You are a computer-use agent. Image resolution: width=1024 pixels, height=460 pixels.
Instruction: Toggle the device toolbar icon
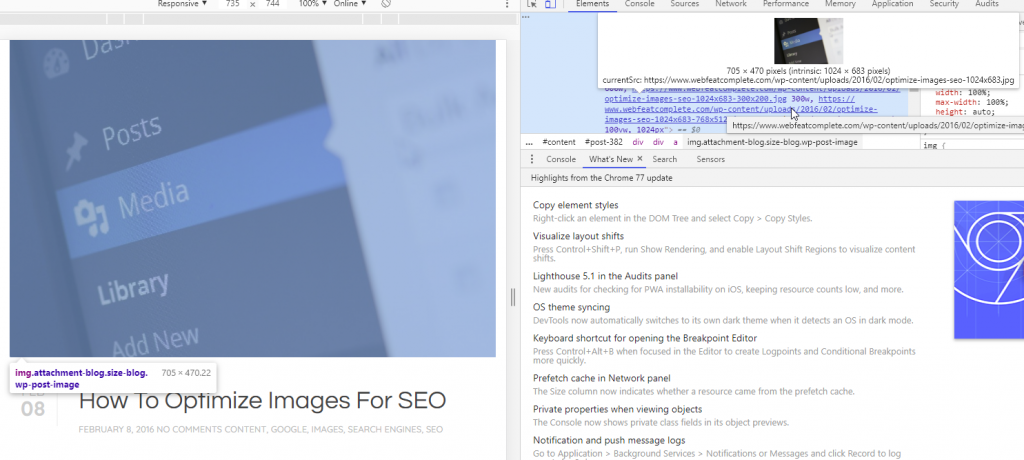click(x=551, y=4)
